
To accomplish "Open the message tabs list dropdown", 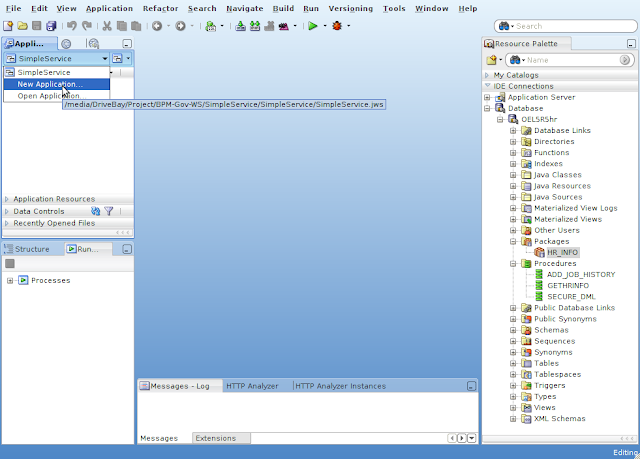I will pyautogui.click(x=471, y=438).
